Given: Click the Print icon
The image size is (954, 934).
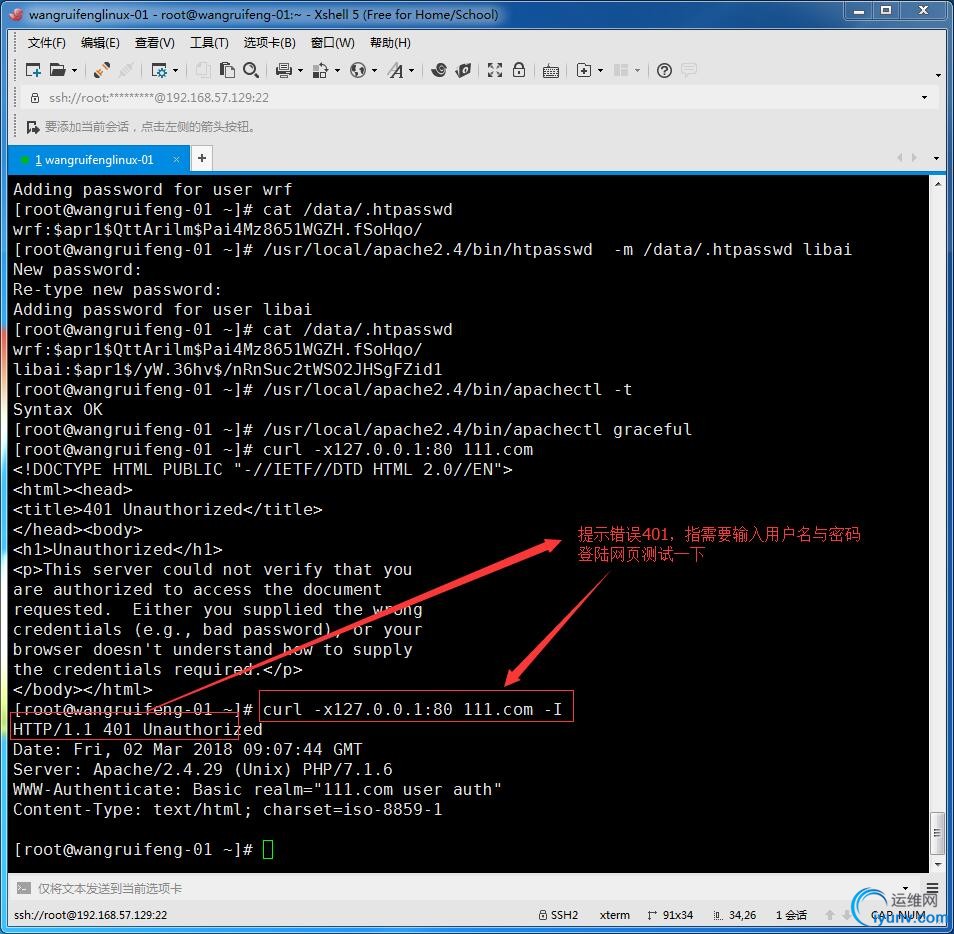Looking at the screenshot, I should coord(284,71).
